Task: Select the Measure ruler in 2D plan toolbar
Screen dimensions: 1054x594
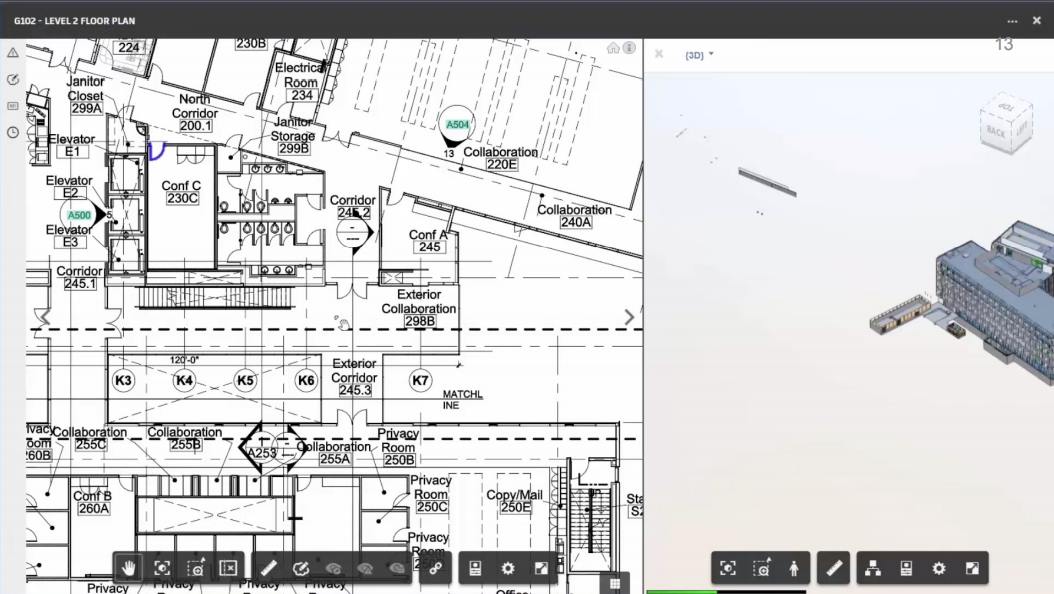Action: pos(268,568)
